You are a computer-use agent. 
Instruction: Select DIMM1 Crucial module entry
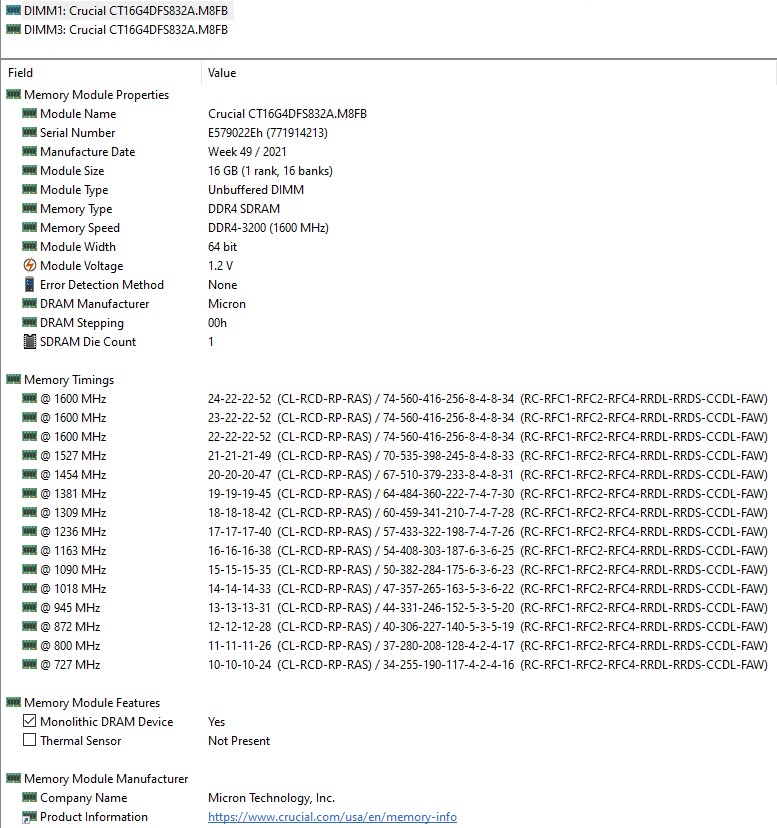[x=126, y=11]
